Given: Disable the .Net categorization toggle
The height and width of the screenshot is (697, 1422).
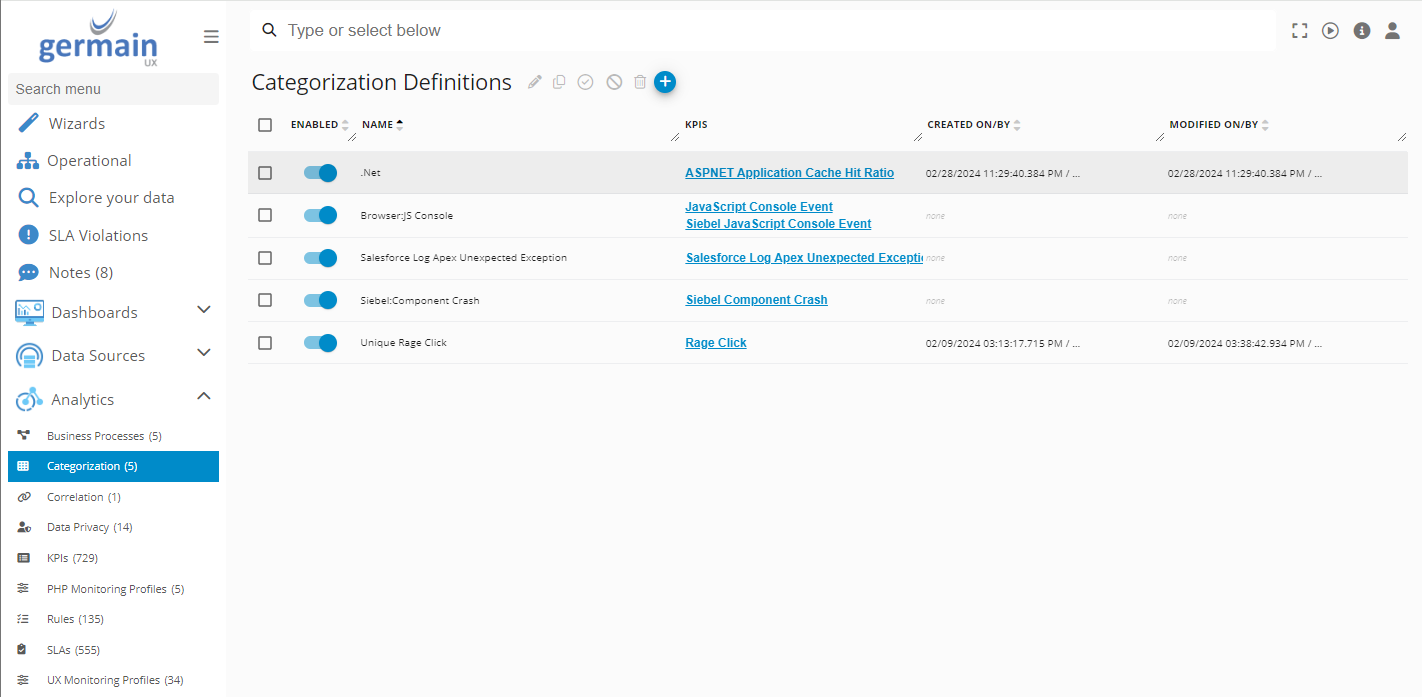Looking at the screenshot, I should tap(320, 173).
